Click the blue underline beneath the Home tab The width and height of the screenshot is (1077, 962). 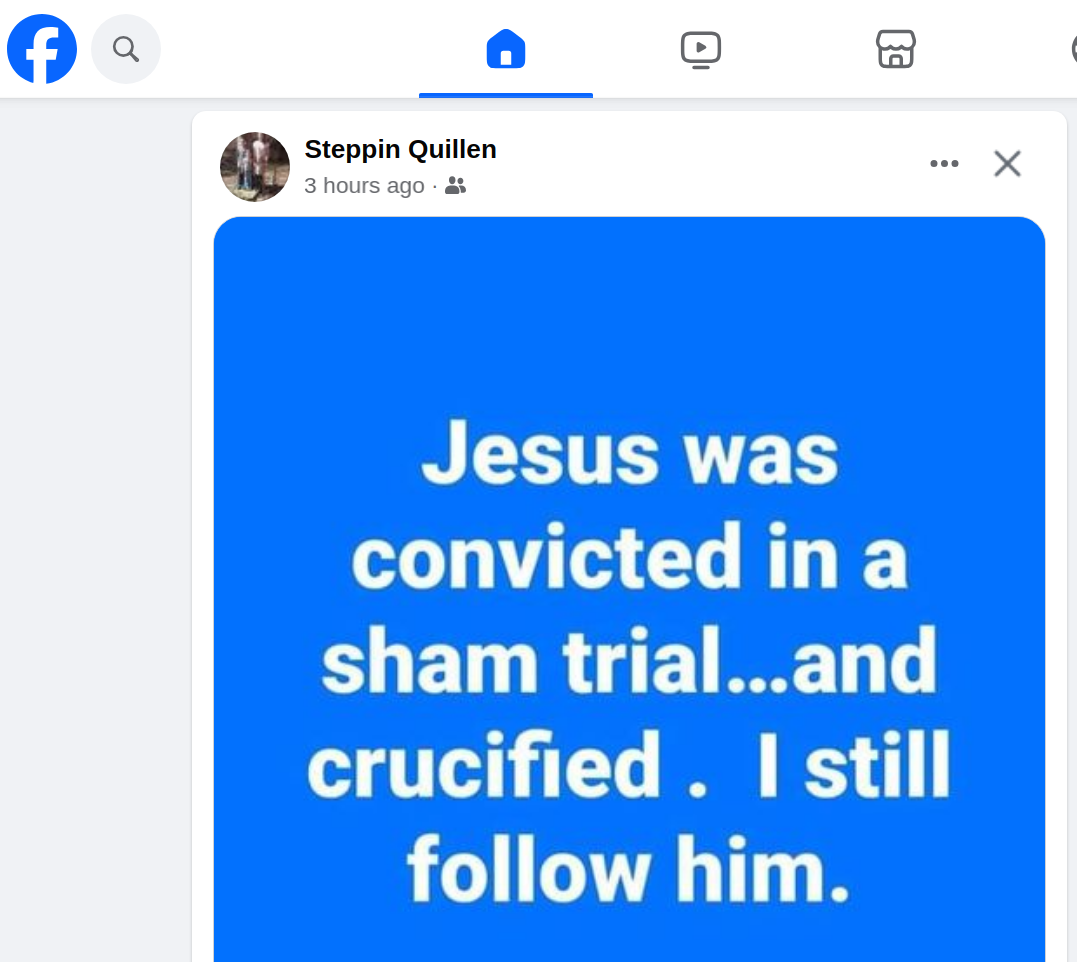tap(506, 95)
